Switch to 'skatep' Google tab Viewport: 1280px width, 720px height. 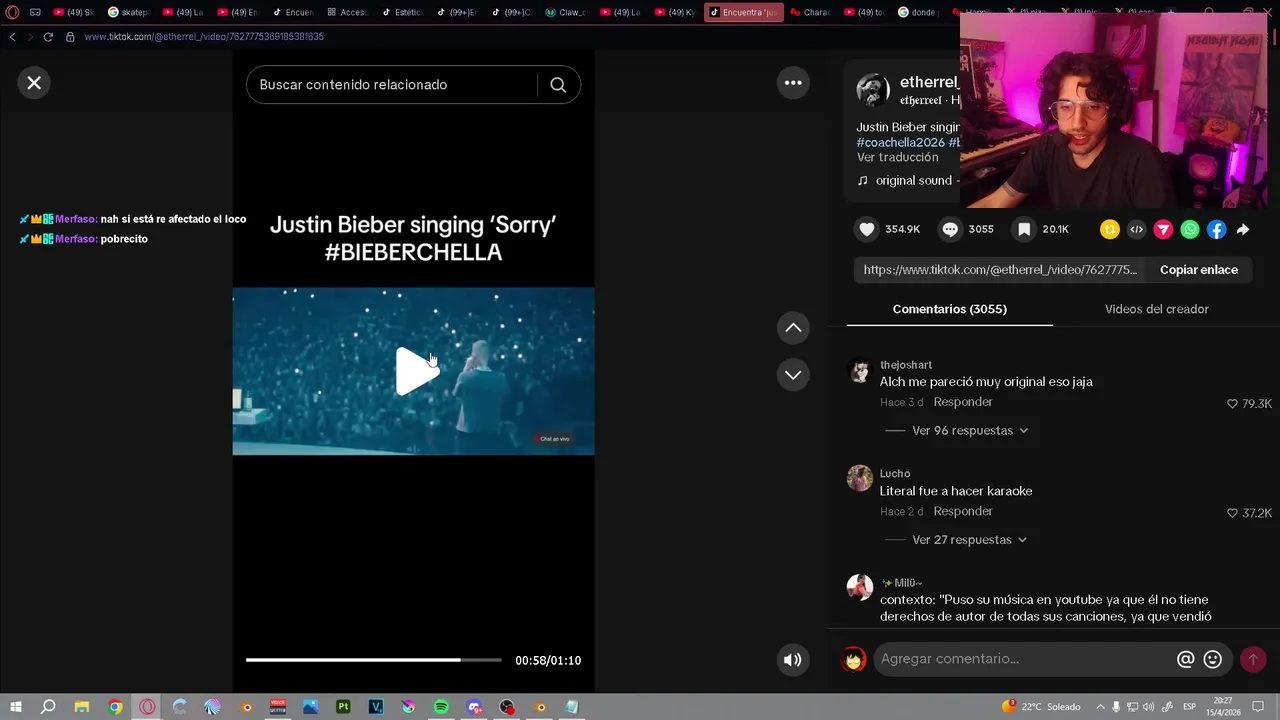(x=128, y=12)
